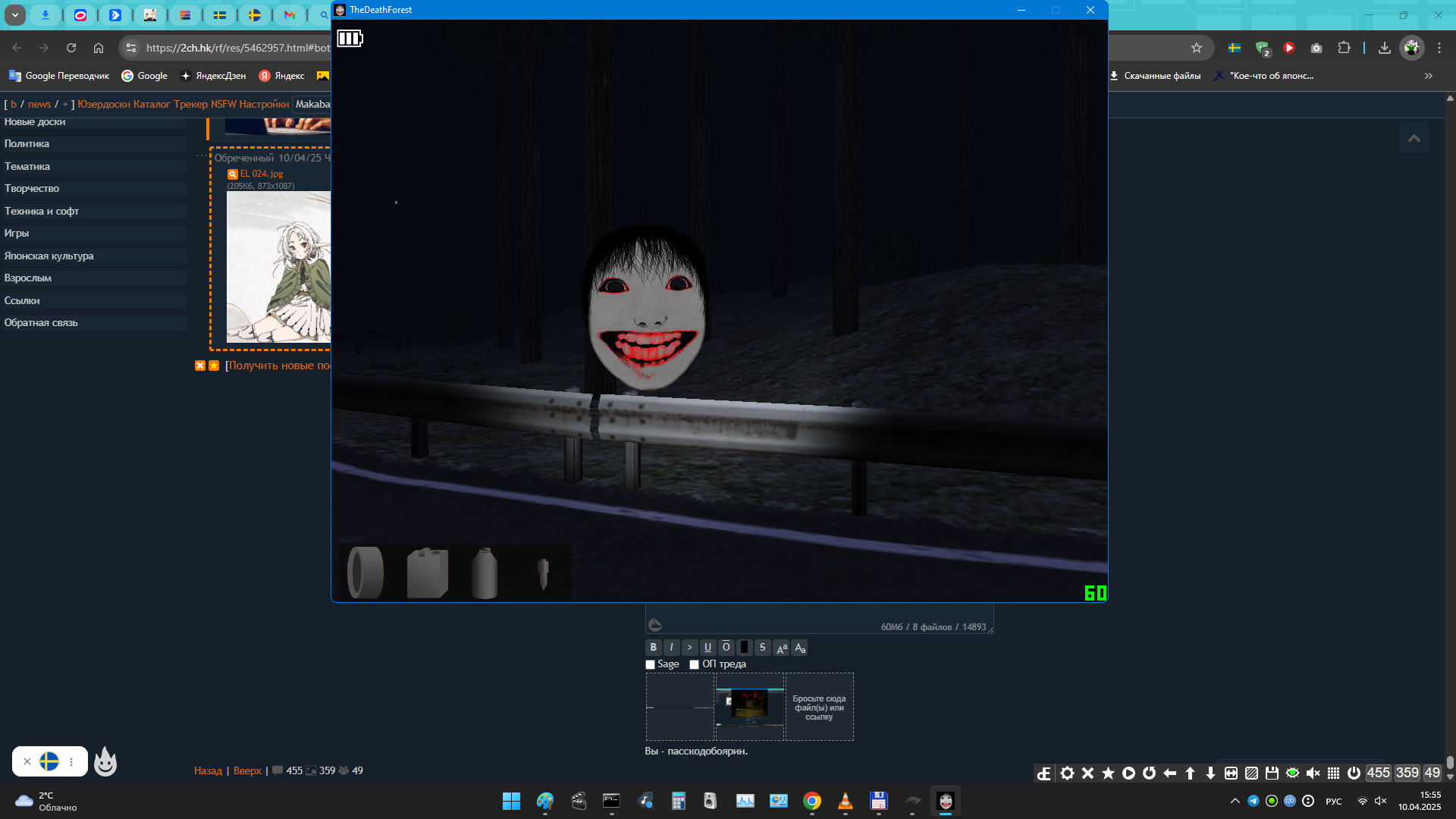Open EL 024.jpg file link
The image size is (1456, 819).
tap(262, 174)
